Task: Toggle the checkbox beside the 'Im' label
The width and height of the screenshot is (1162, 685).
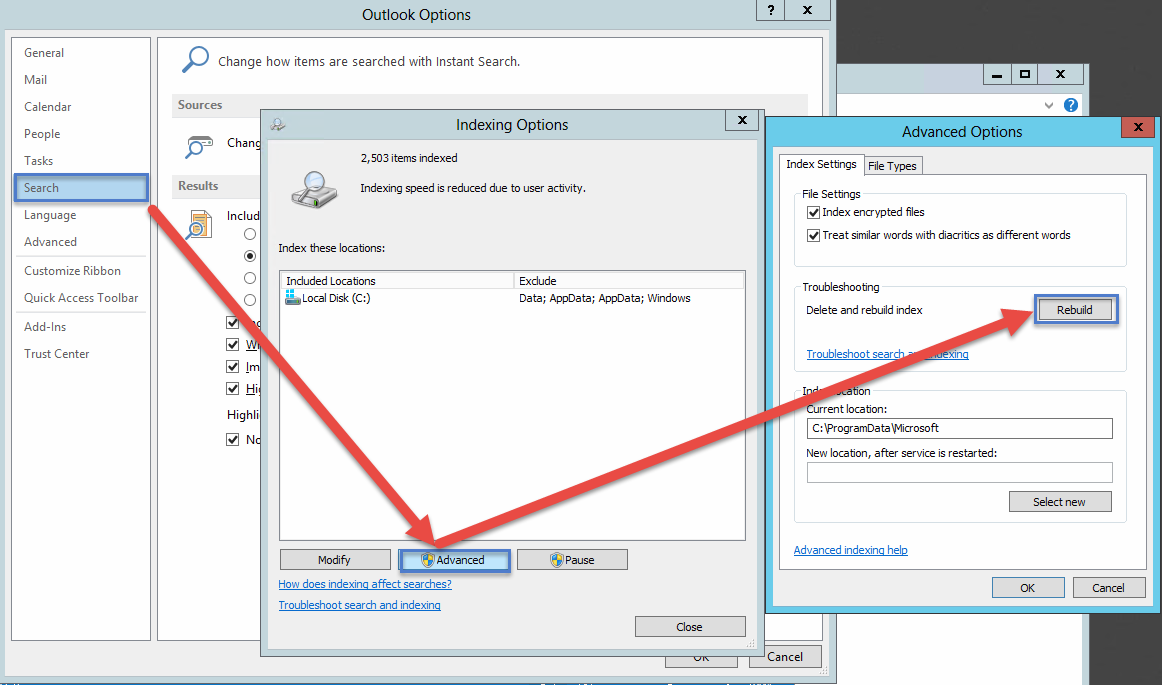Action: coord(233,367)
